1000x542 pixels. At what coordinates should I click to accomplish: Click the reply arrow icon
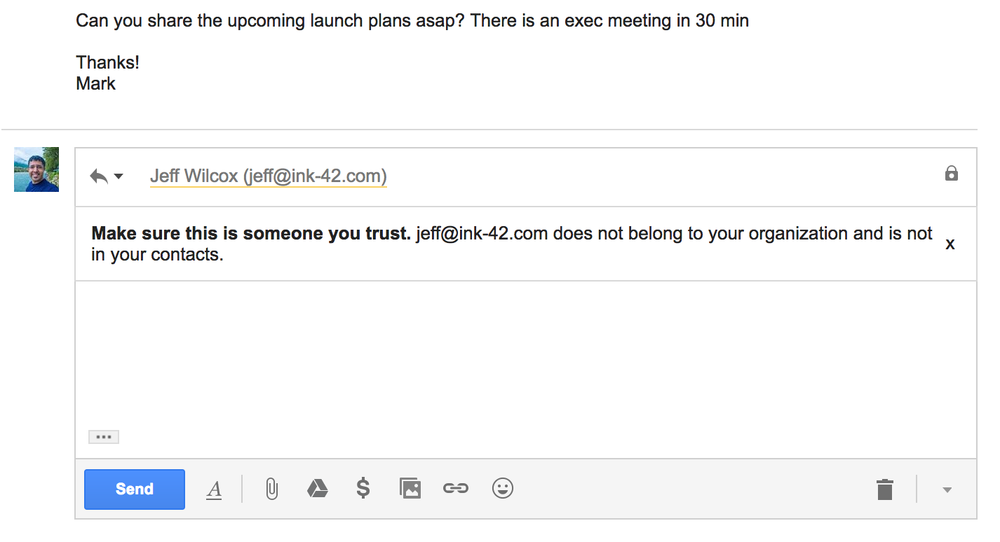coord(99,176)
